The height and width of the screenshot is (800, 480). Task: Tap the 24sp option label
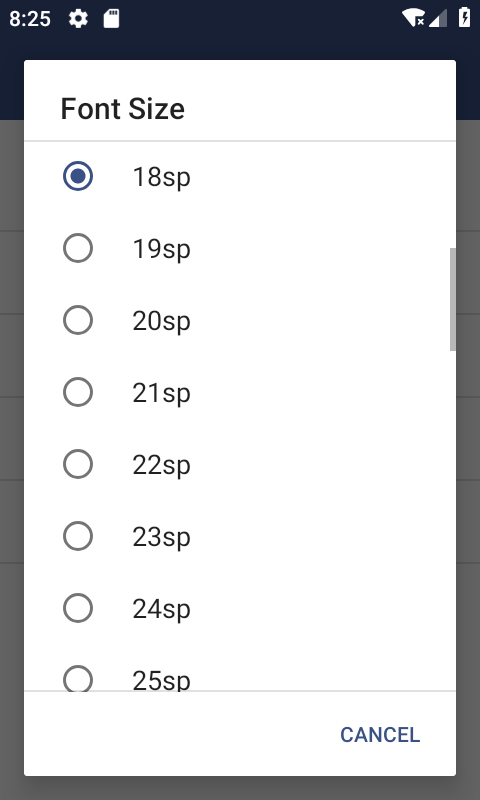161,609
